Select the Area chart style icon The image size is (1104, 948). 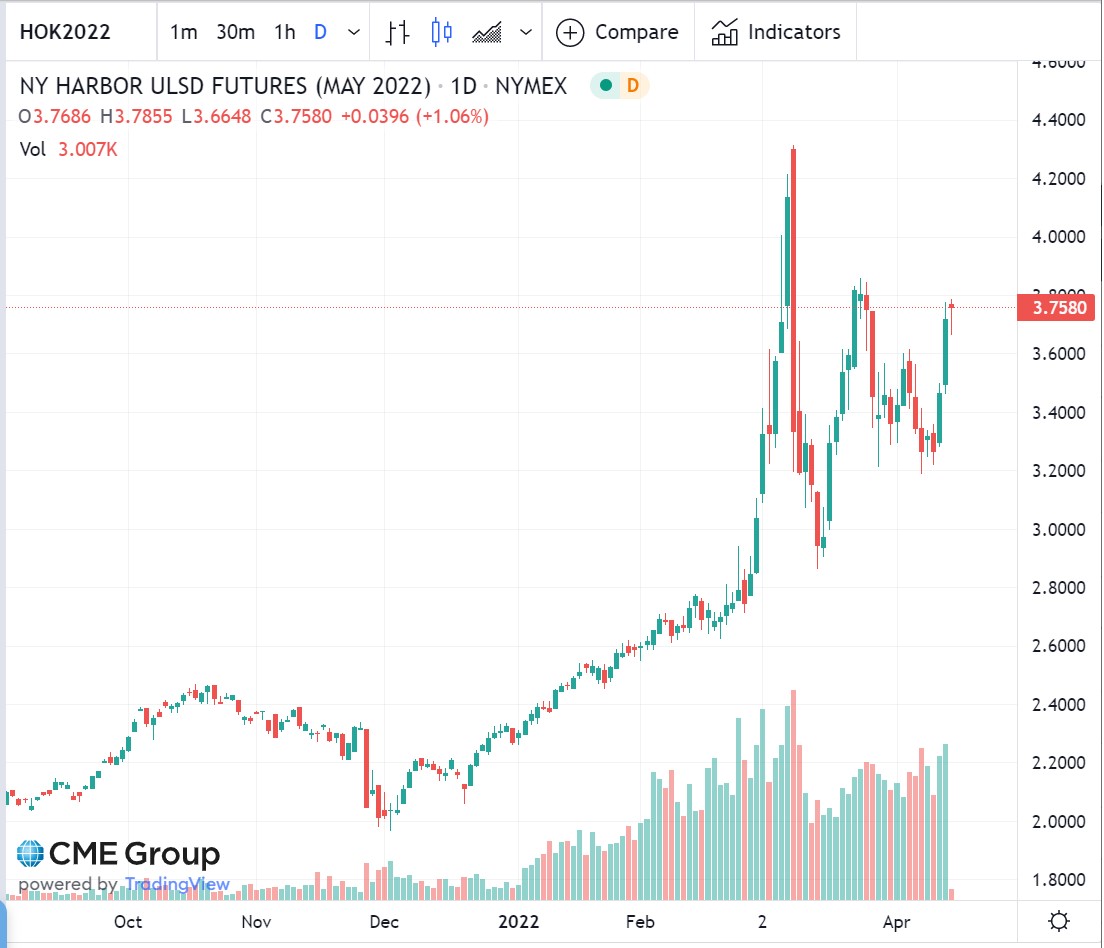click(487, 32)
